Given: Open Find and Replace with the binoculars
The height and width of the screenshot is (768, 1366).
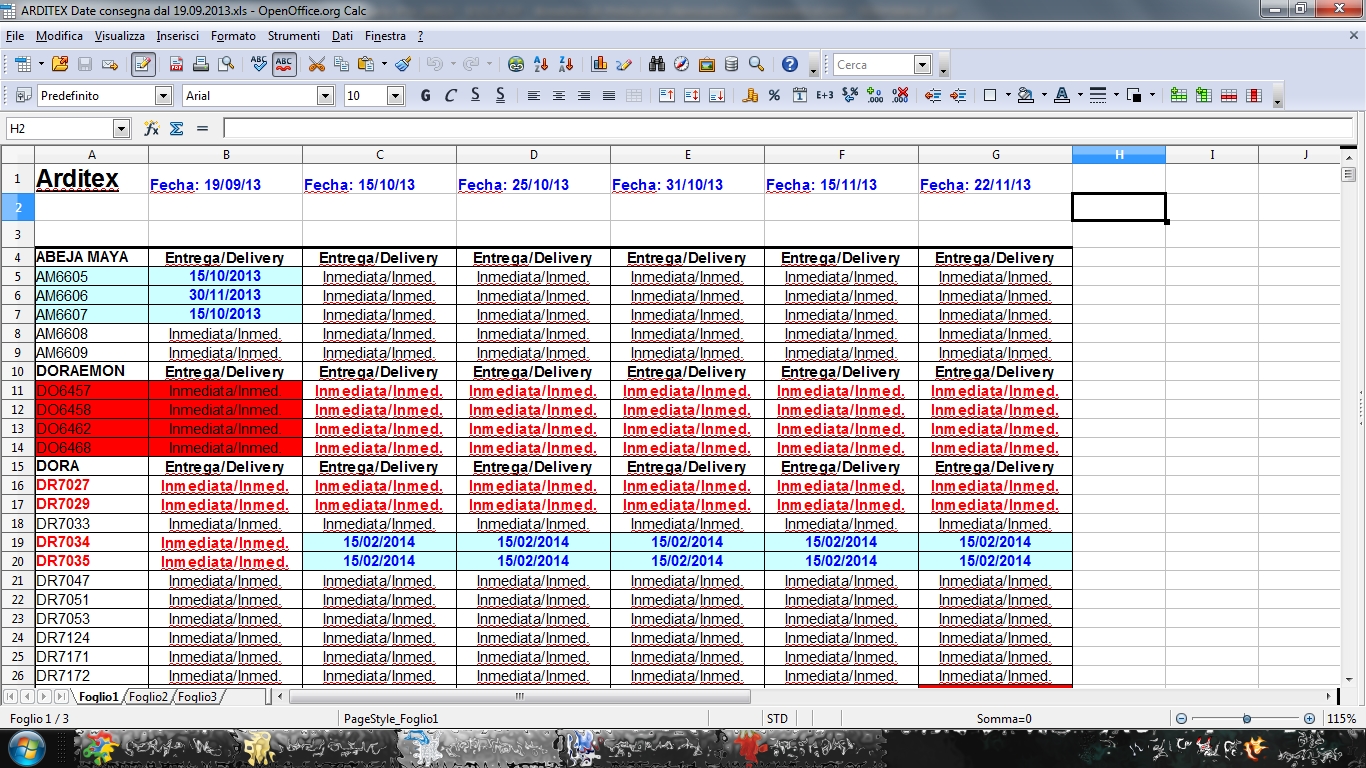Looking at the screenshot, I should [x=657, y=65].
